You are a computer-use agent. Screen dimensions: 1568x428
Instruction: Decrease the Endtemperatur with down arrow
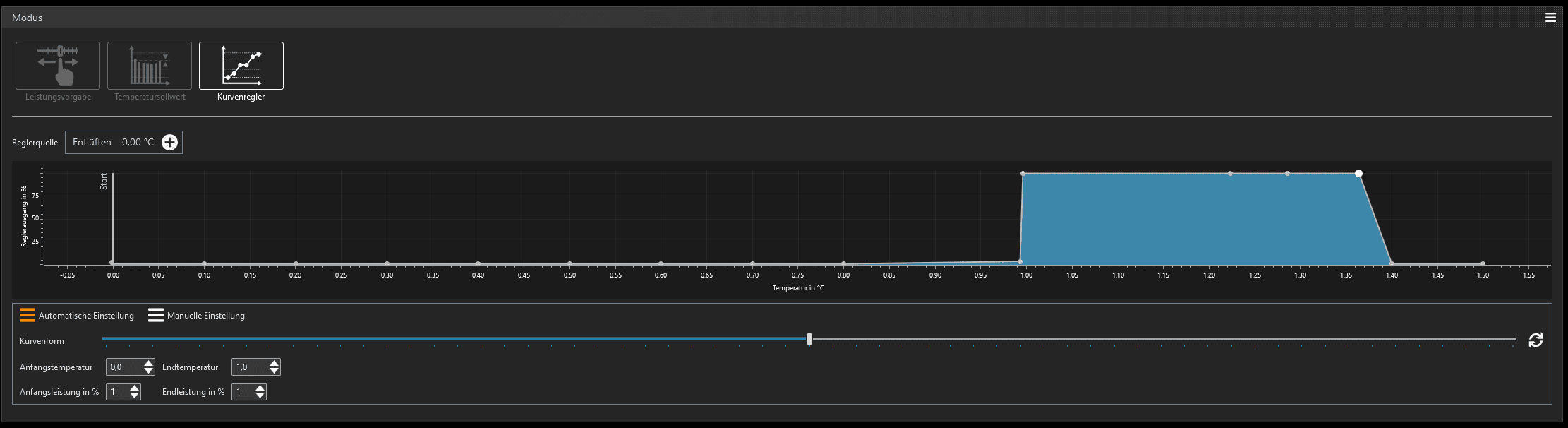click(275, 371)
